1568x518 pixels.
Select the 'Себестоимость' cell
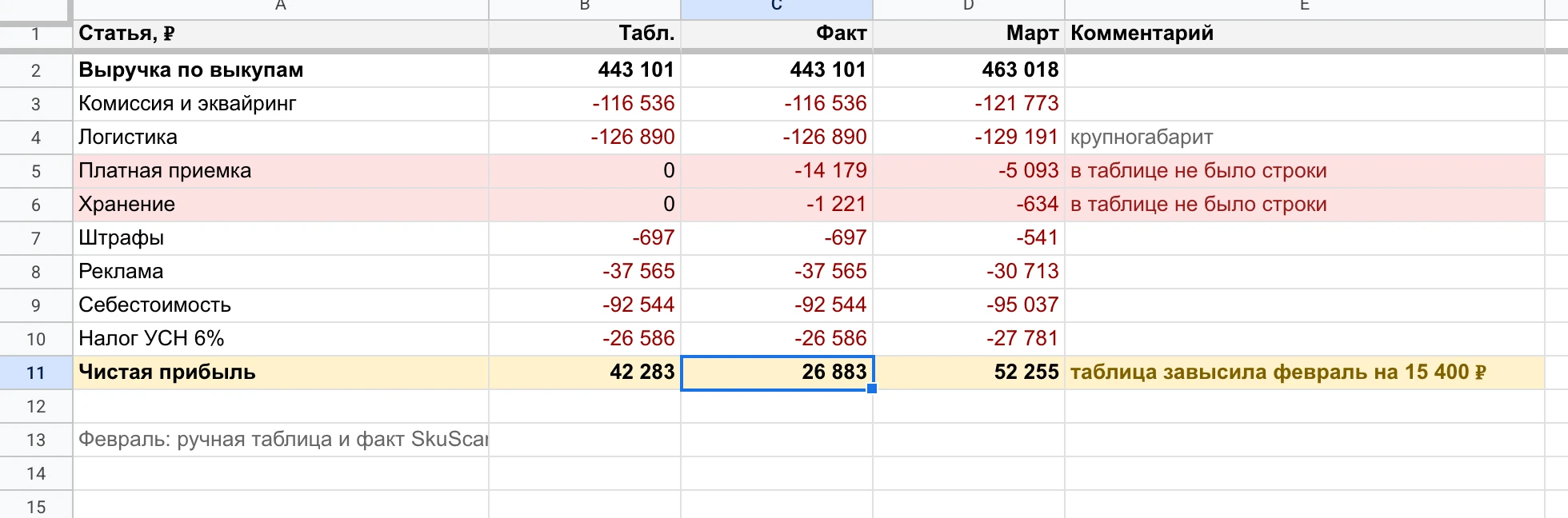tap(281, 305)
